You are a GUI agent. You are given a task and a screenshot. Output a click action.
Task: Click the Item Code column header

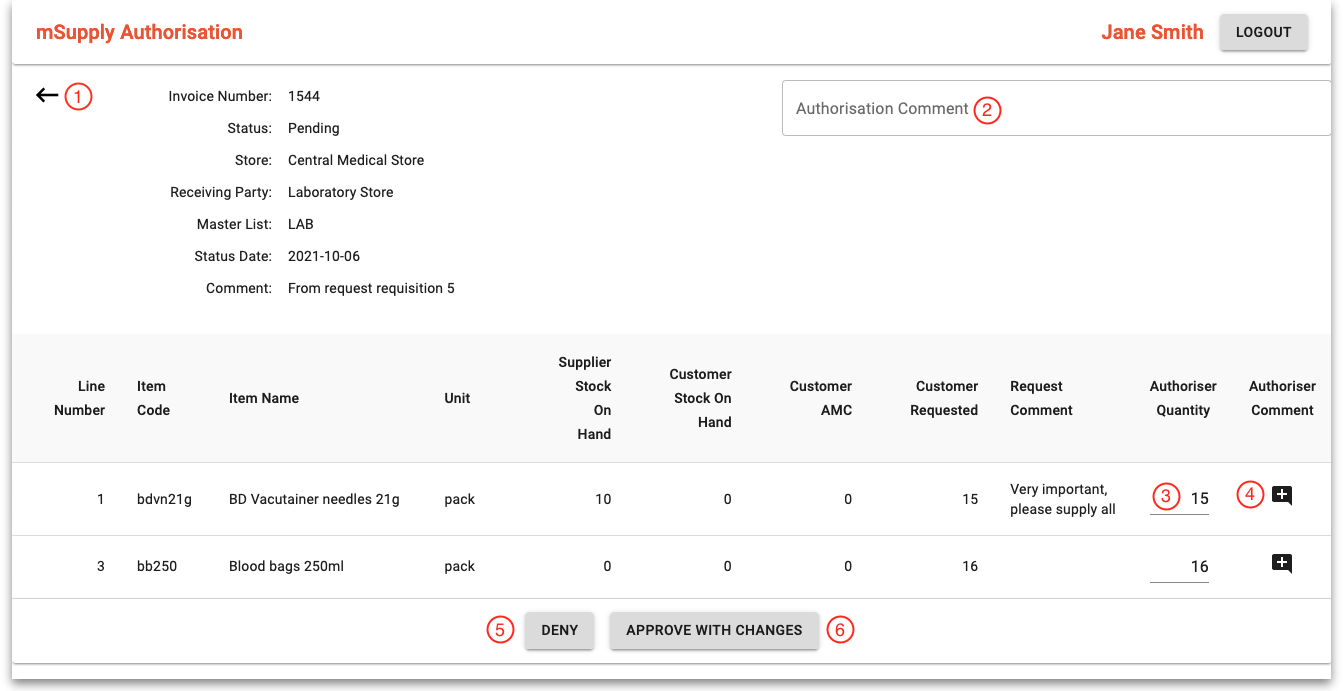[153, 398]
